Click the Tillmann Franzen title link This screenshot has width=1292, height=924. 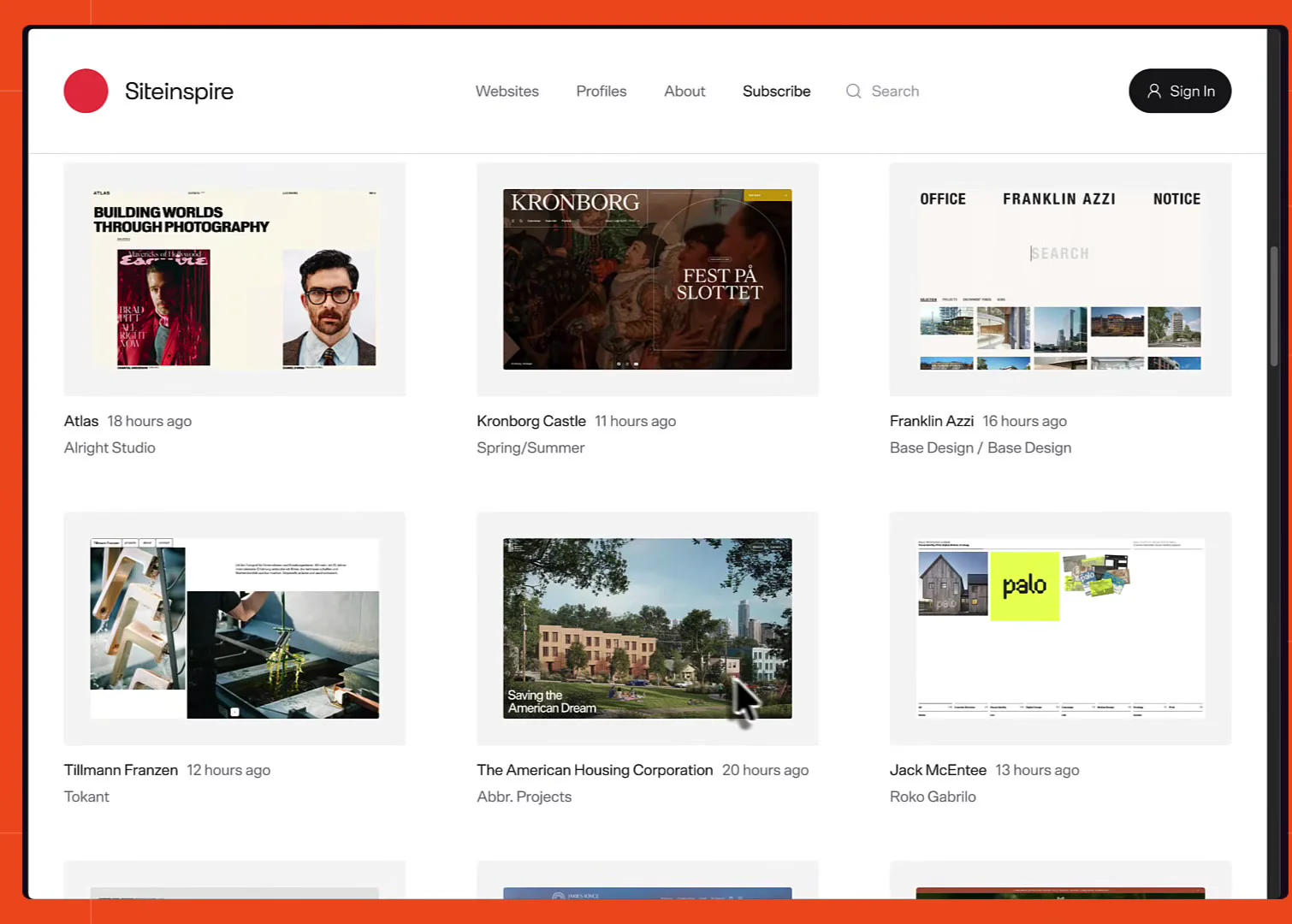(x=121, y=770)
